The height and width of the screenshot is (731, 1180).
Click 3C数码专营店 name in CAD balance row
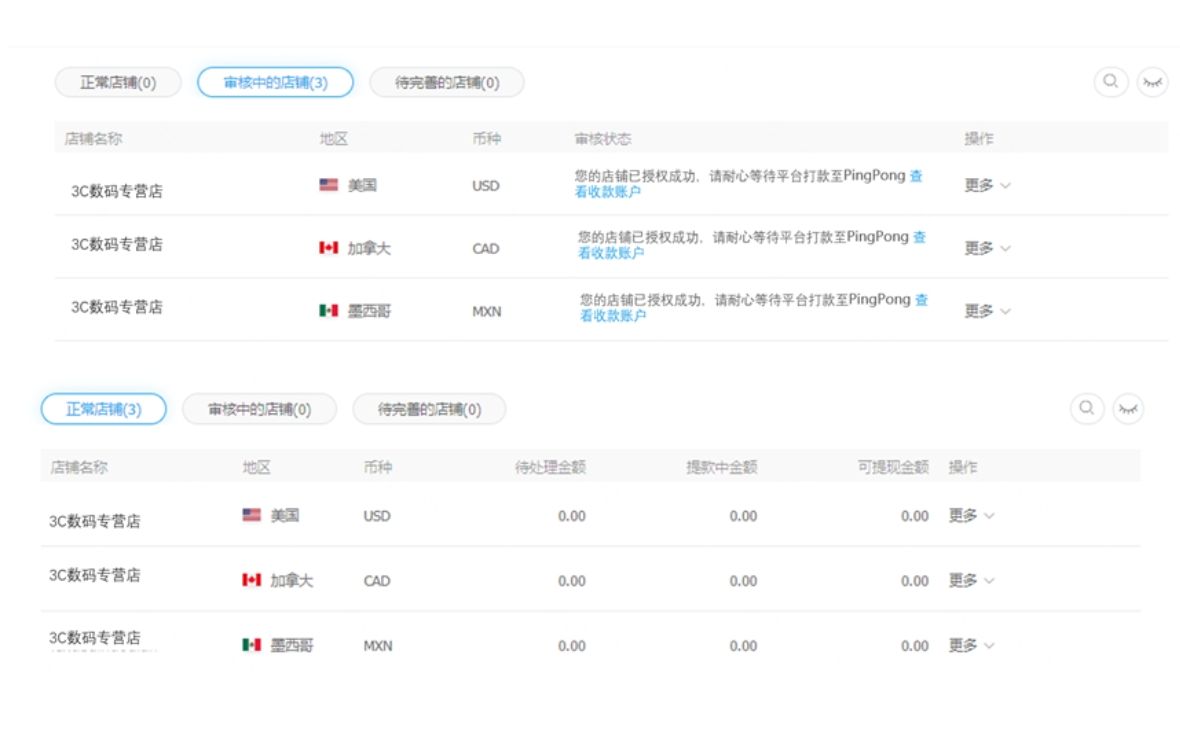(x=95, y=575)
